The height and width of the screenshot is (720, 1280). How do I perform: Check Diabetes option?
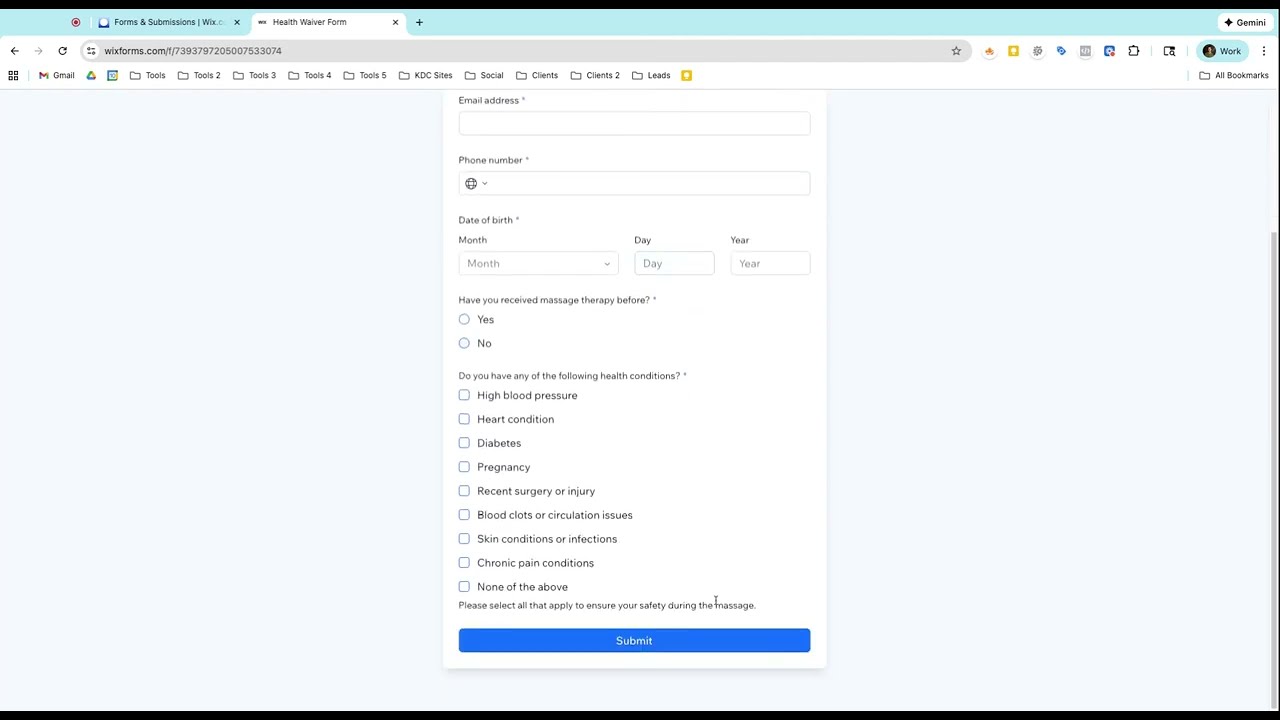464,443
